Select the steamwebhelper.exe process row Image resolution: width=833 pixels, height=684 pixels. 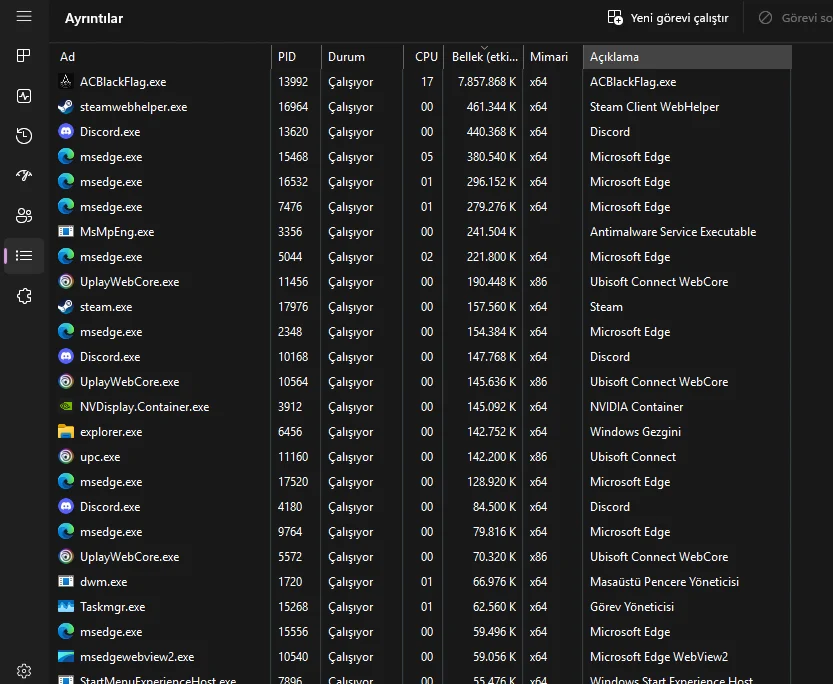pyautogui.click(x=423, y=107)
